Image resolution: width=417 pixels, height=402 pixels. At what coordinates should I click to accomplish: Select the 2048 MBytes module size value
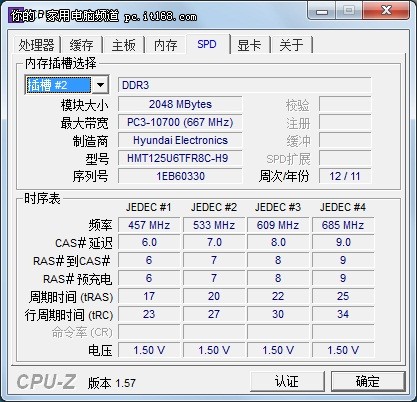tap(180, 104)
